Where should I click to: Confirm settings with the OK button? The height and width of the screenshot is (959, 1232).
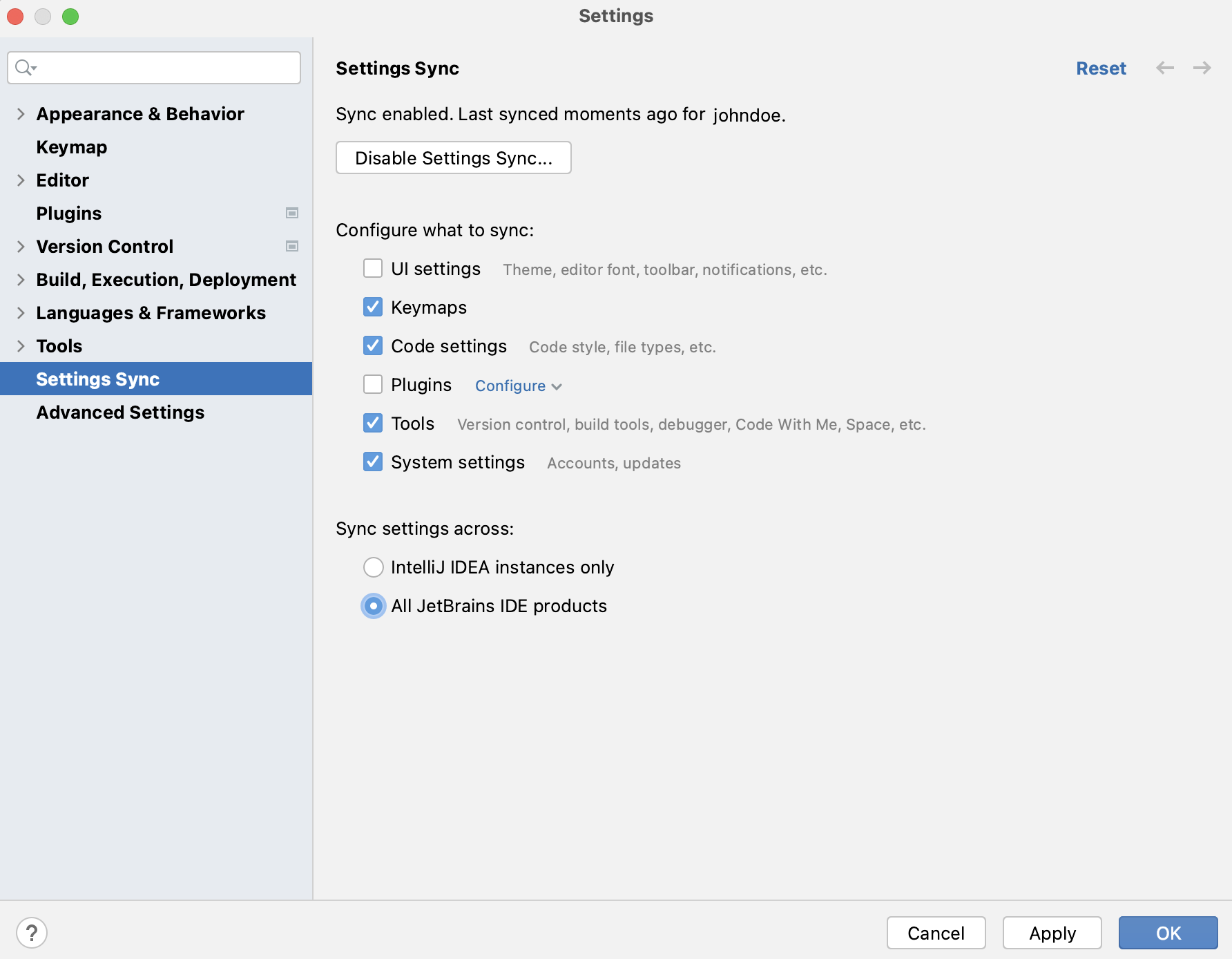[x=1167, y=933]
